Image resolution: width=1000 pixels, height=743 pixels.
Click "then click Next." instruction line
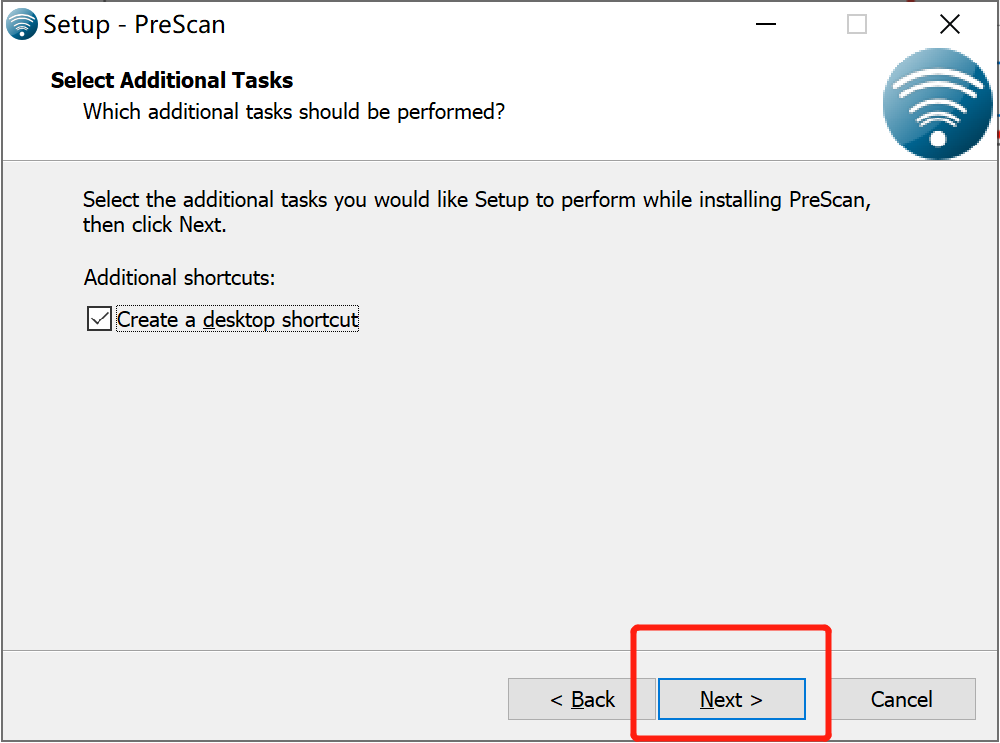pos(154,224)
